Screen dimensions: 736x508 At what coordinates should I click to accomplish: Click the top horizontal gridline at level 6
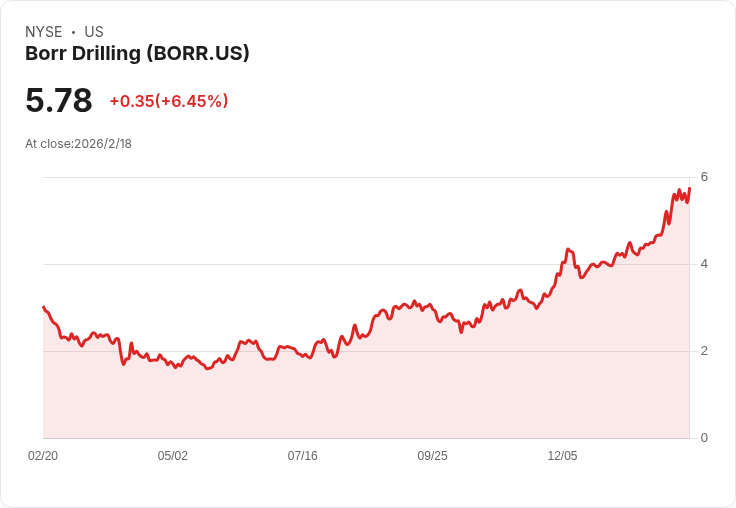coord(360,178)
